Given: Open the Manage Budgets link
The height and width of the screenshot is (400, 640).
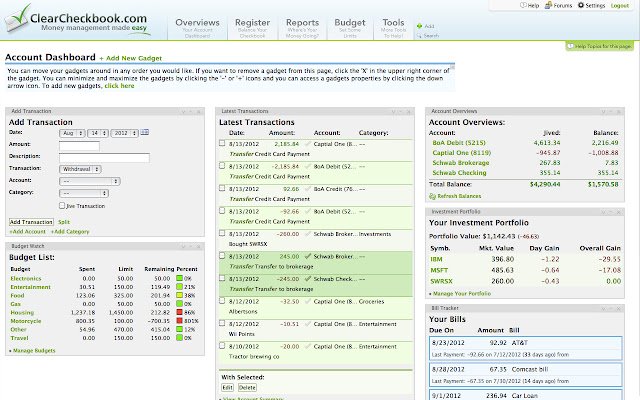Looking at the screenshot, I should (x=32, y=351).
